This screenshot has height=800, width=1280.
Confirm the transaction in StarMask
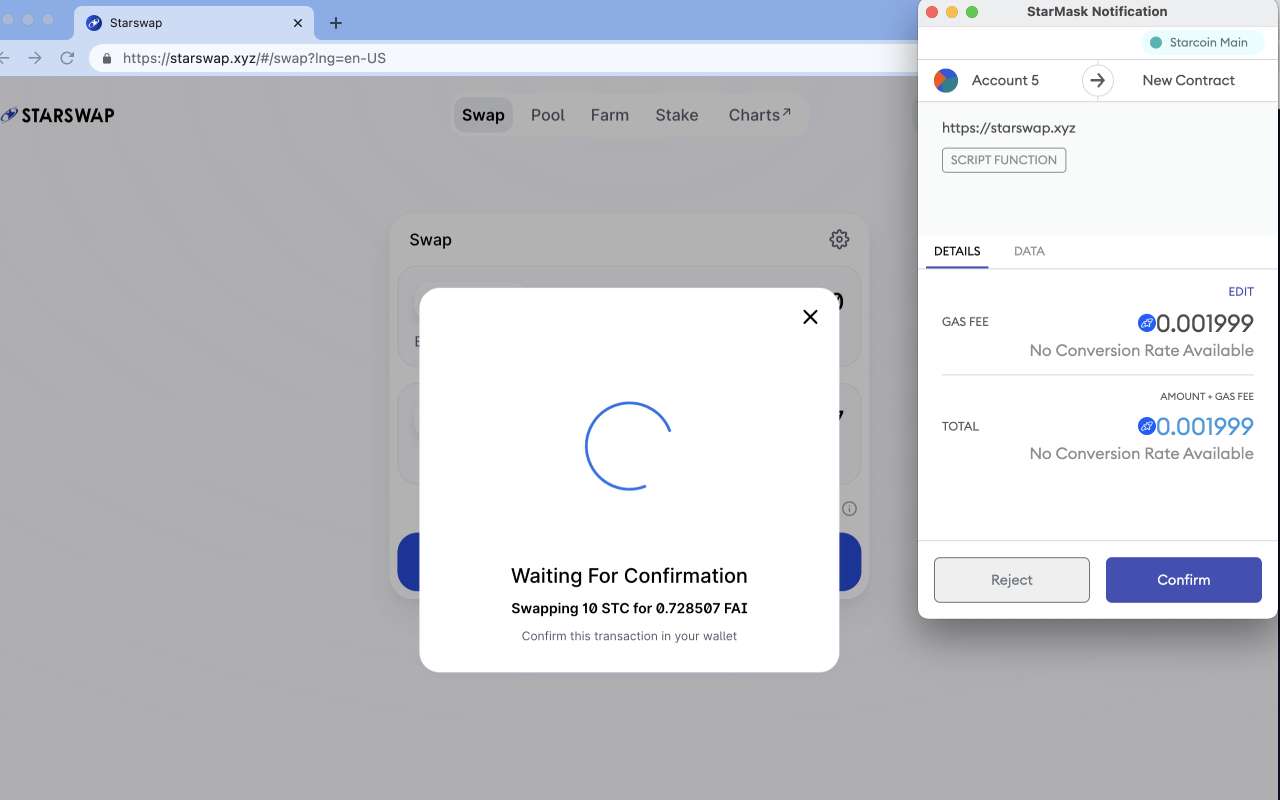point(1183,580)
